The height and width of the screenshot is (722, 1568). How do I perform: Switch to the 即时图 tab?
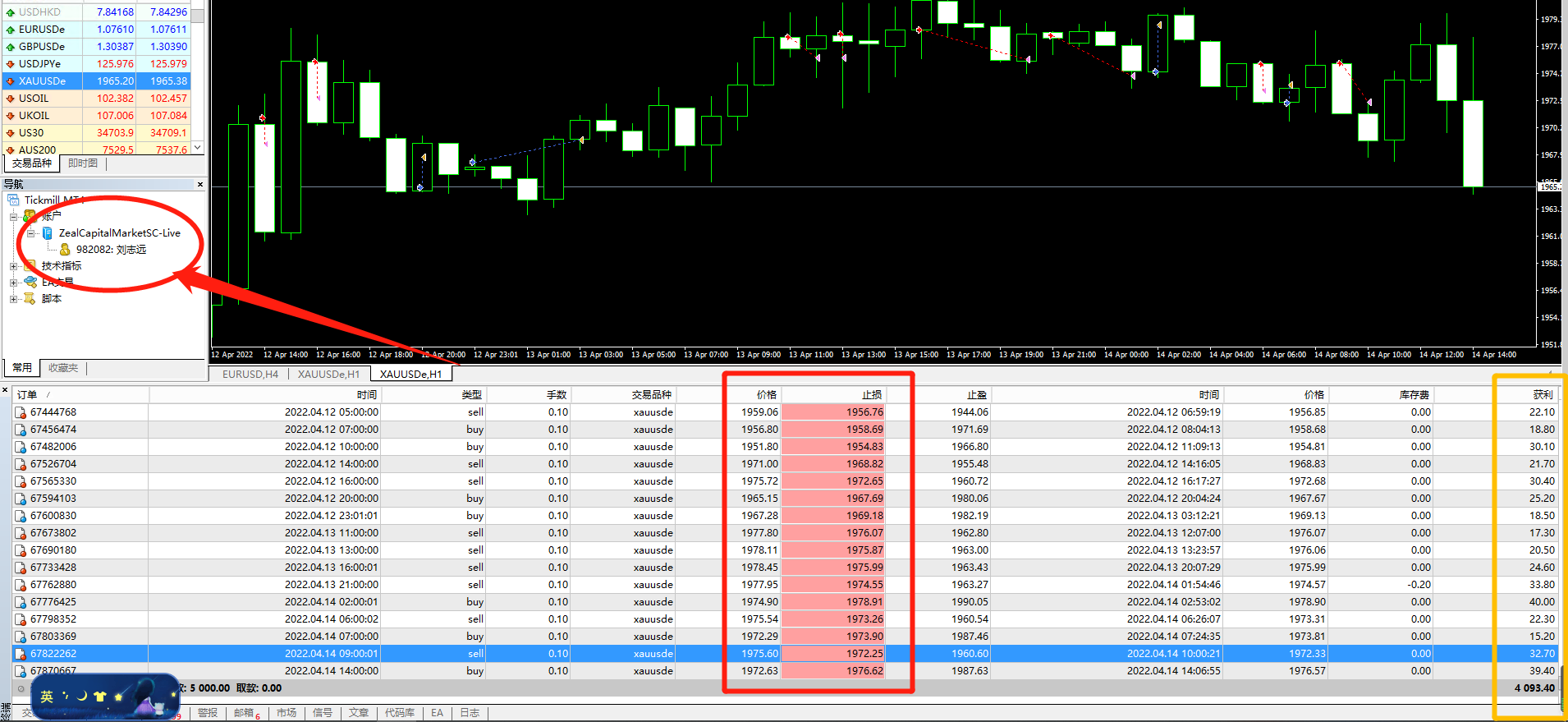coord(83,163)
